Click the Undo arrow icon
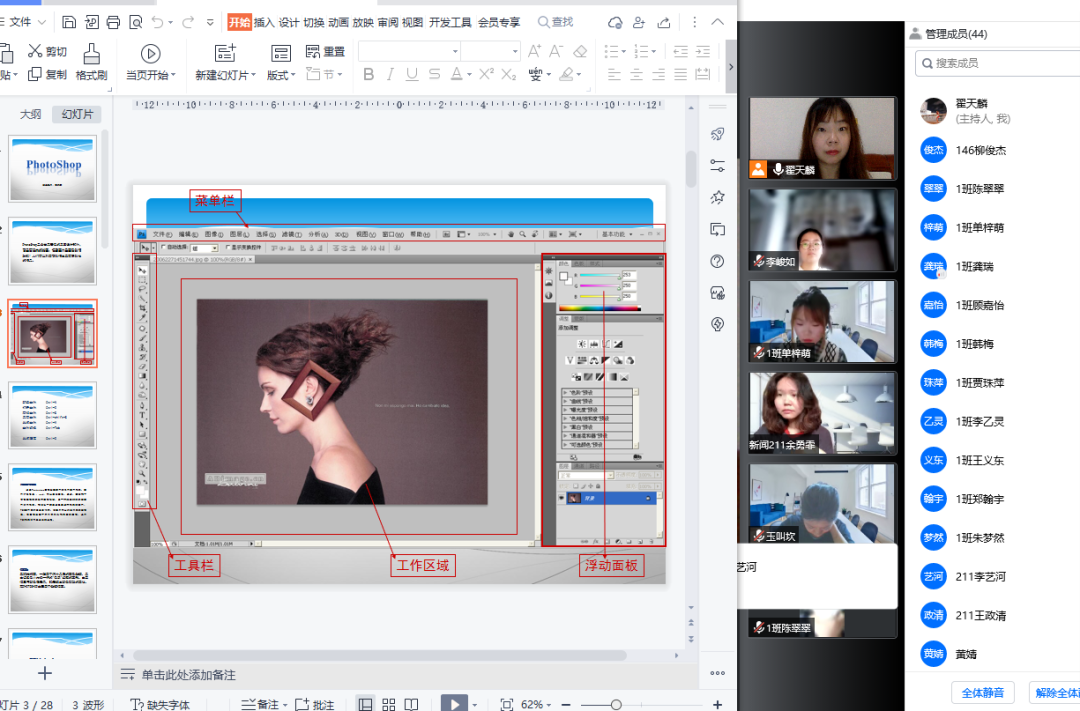The image size is (1080, 711). 158,22
